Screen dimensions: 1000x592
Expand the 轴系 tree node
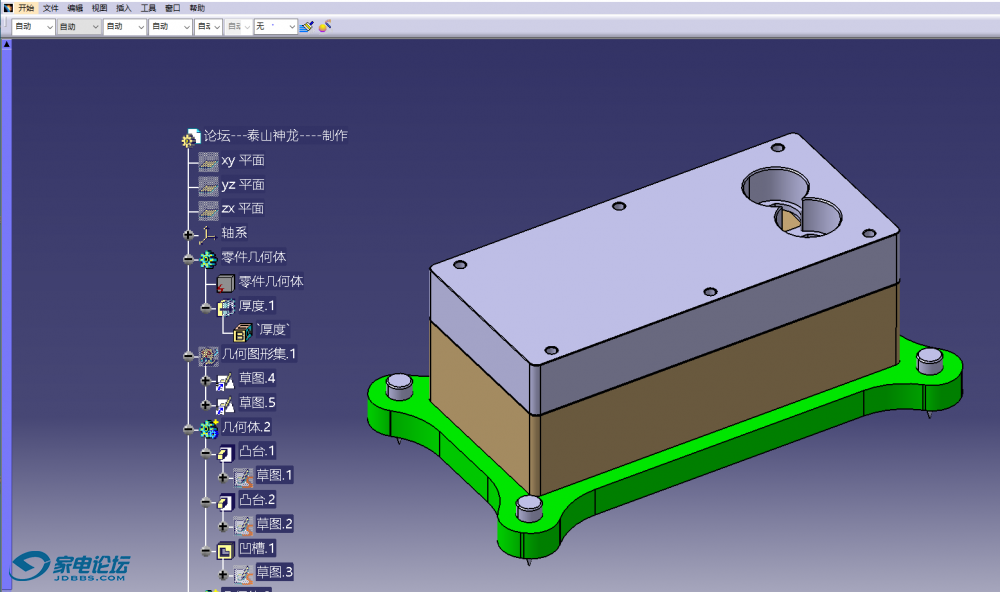click(x=188, y=234)
